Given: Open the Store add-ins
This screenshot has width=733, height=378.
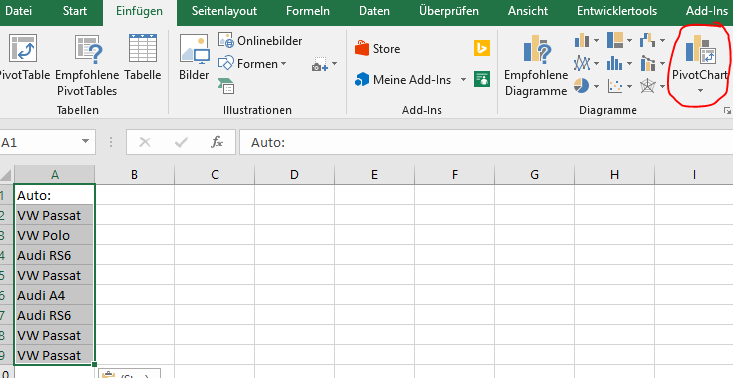Looking at the screenshot, I should coord(377,49).
